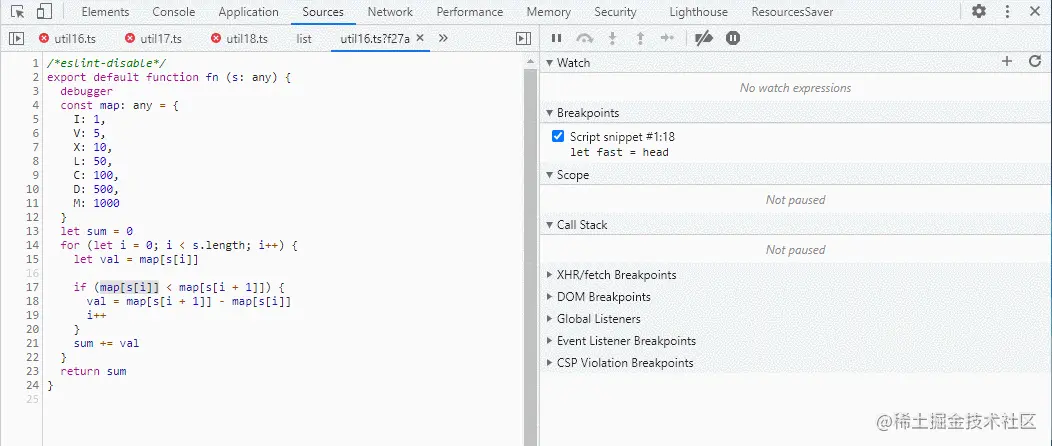Refresh watch expressions
Viewport: 1052px width, 446px height.
coord(1035,62)
